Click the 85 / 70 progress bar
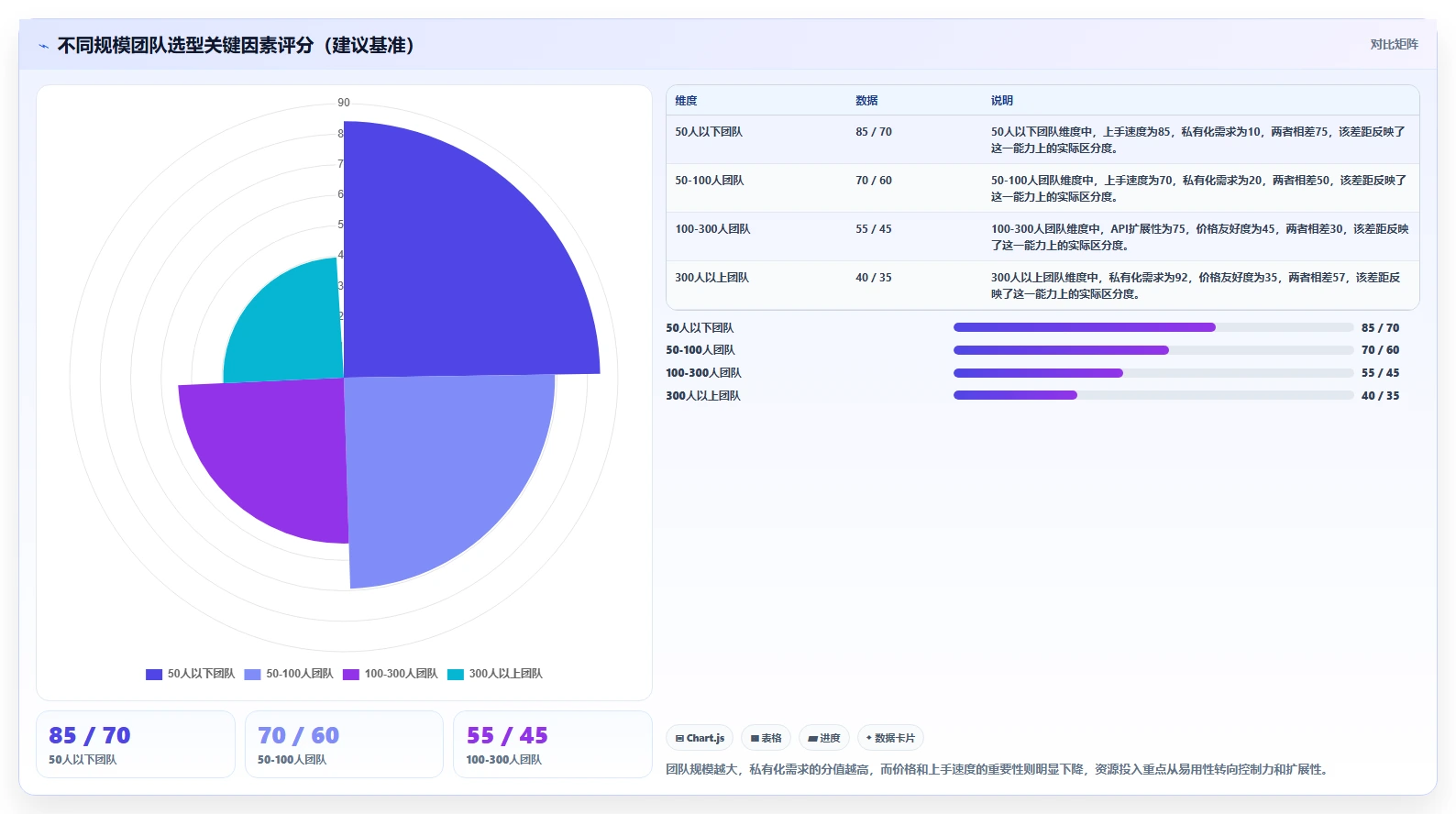This screenshot has width=1456, height=814. point(1153,327)
